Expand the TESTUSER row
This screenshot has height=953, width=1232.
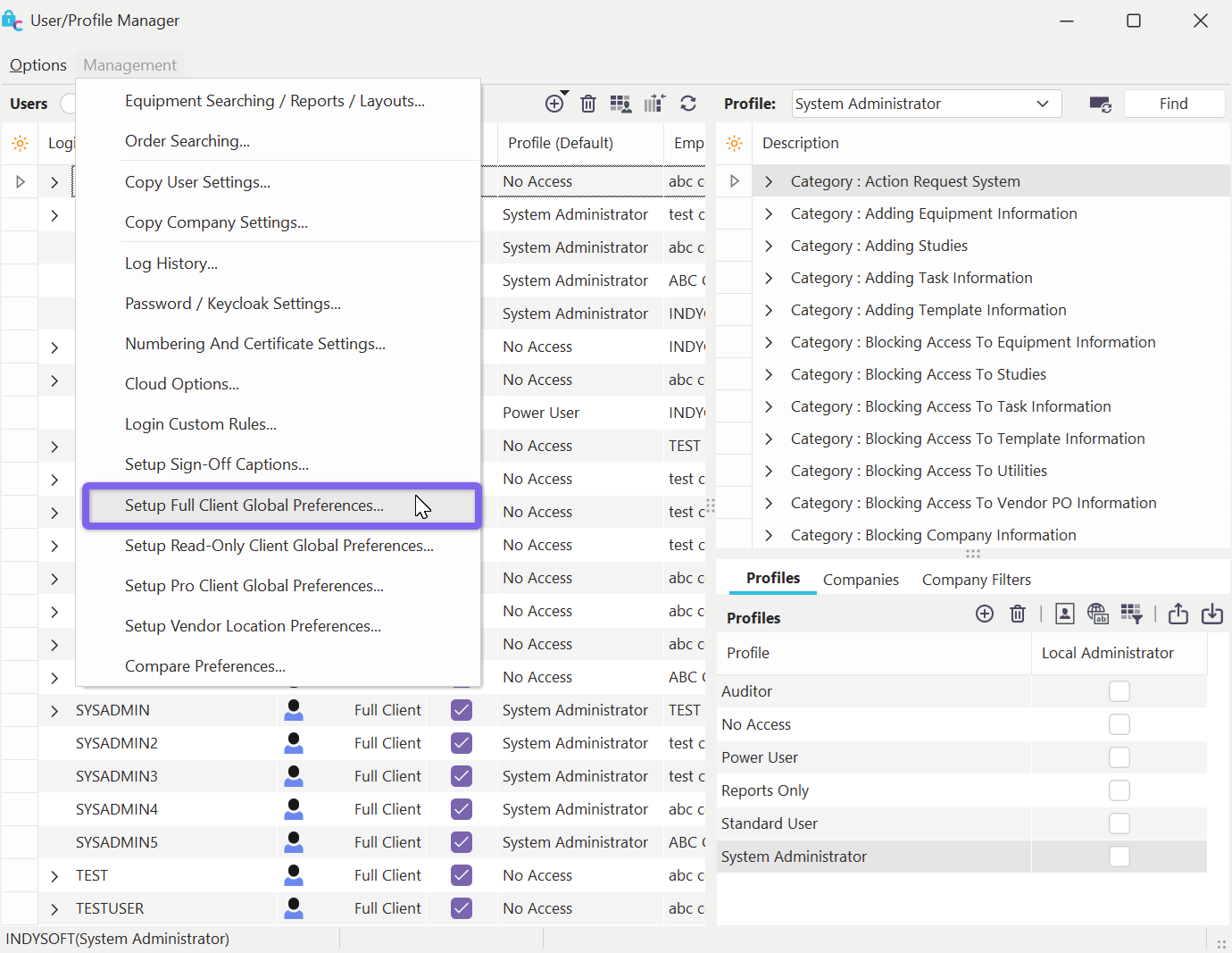[54, 909]
